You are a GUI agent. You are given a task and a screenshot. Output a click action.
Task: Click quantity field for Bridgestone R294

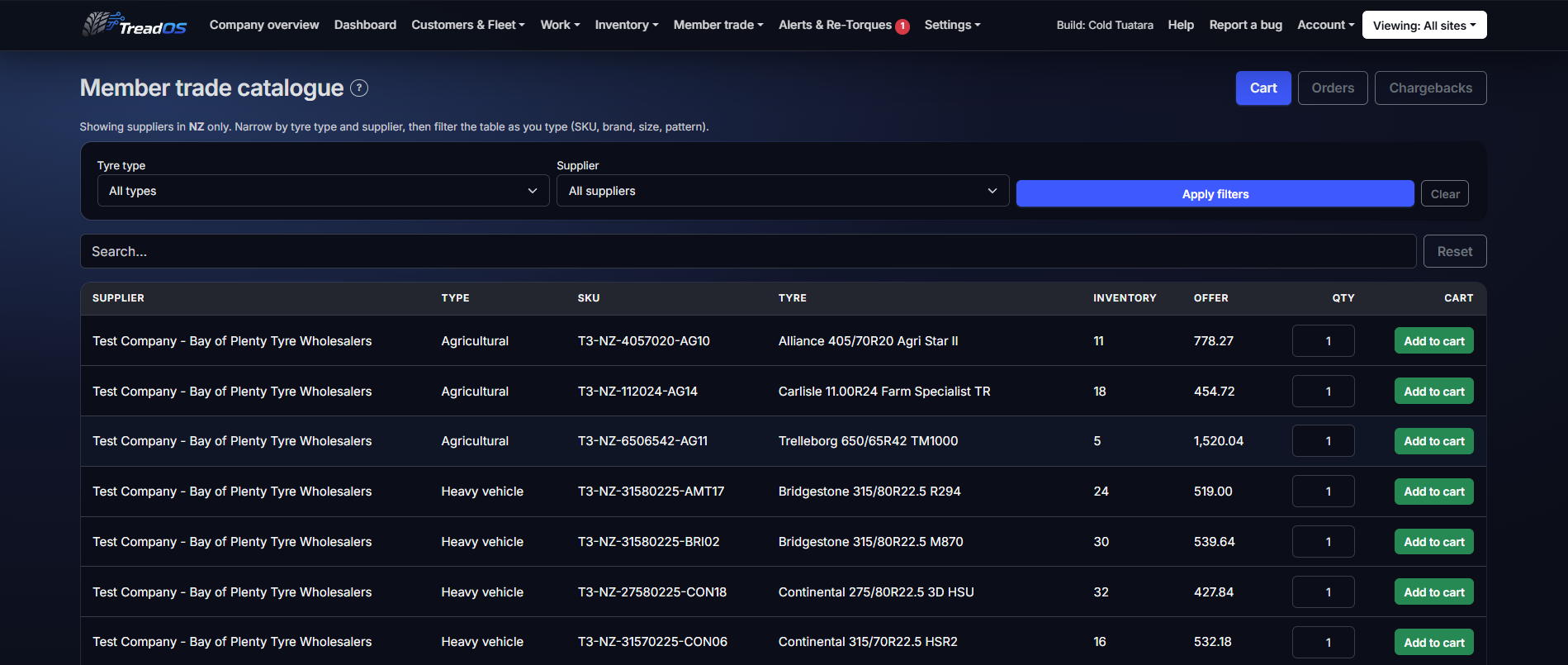click(x=1323, y=492)
